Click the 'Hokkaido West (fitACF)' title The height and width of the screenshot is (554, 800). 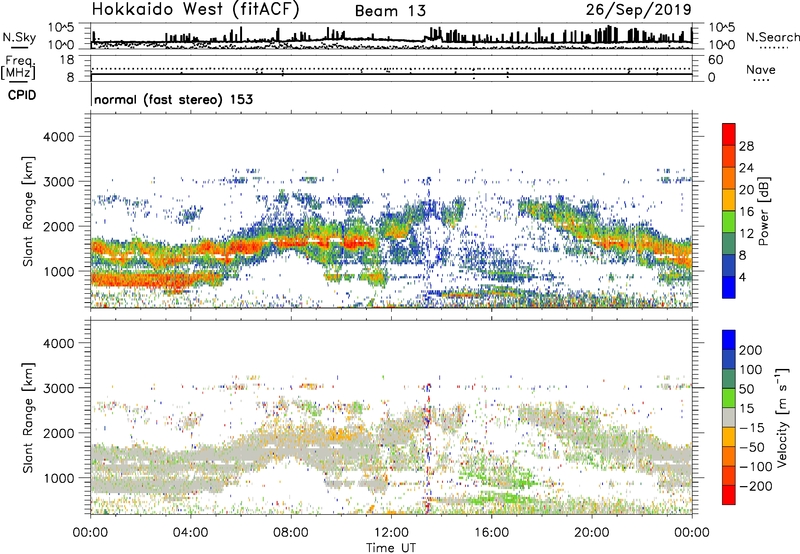pos(195,10)
